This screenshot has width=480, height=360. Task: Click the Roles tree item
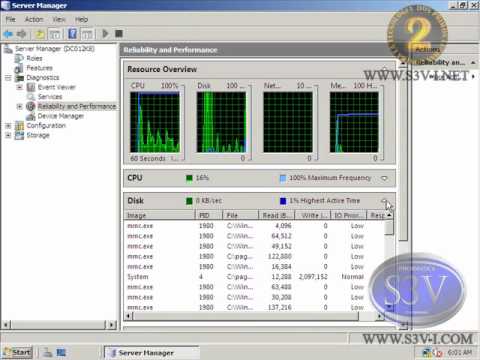tap(34, 58)
